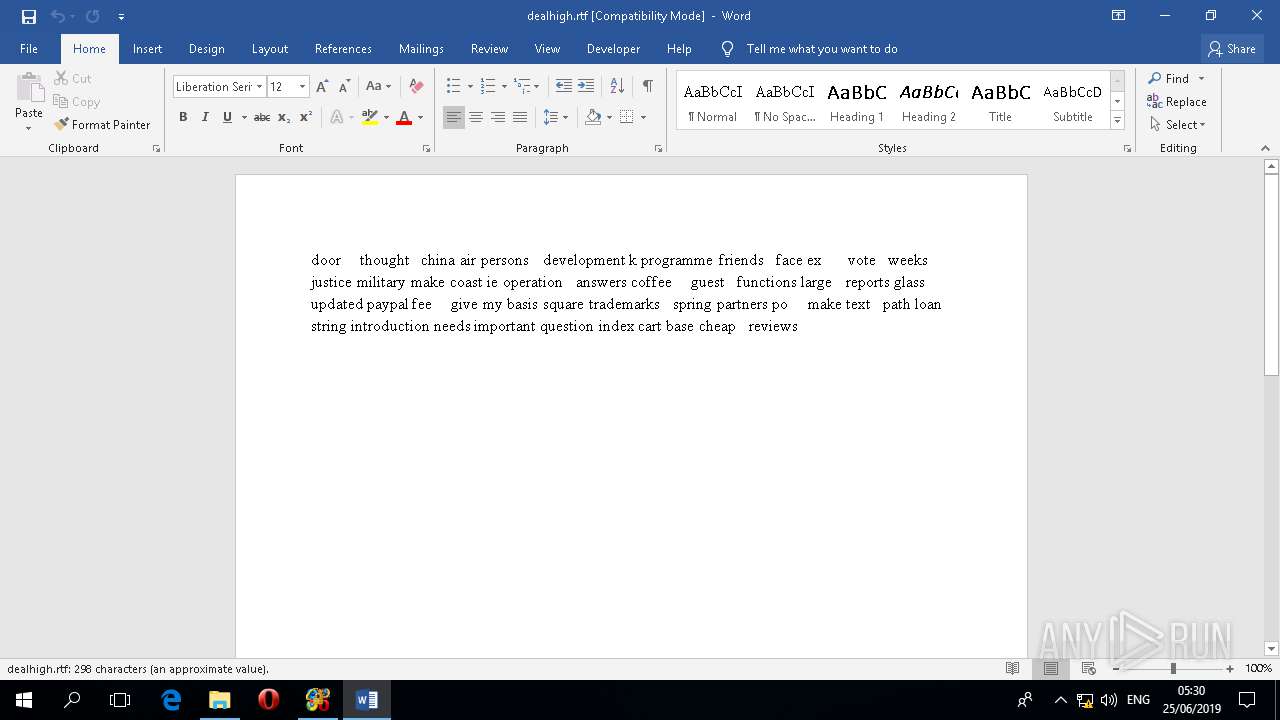Expand the Find dropdown arrow
Viewport: 1280px width, 720px height.
coord(1201,79)
